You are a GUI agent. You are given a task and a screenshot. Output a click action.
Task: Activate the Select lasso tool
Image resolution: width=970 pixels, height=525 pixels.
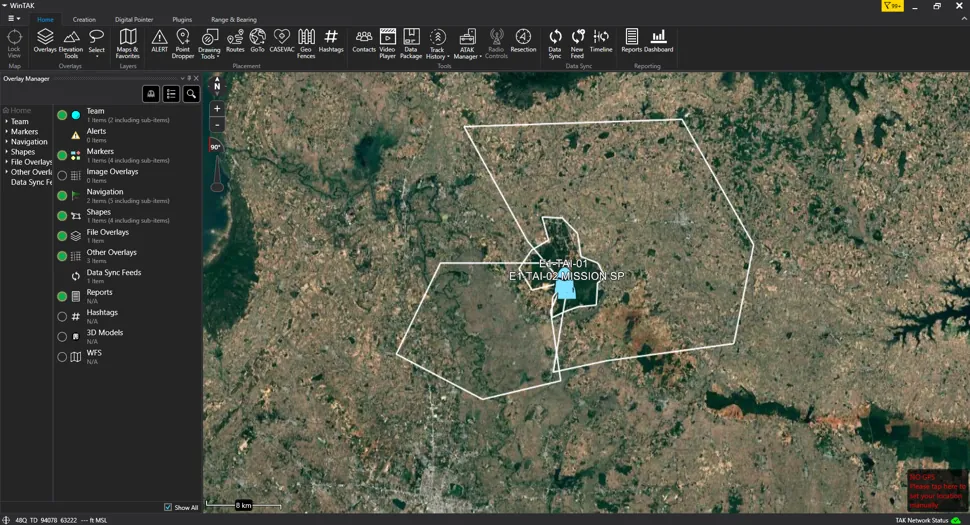pyautogui.click(x=97, y=43)
